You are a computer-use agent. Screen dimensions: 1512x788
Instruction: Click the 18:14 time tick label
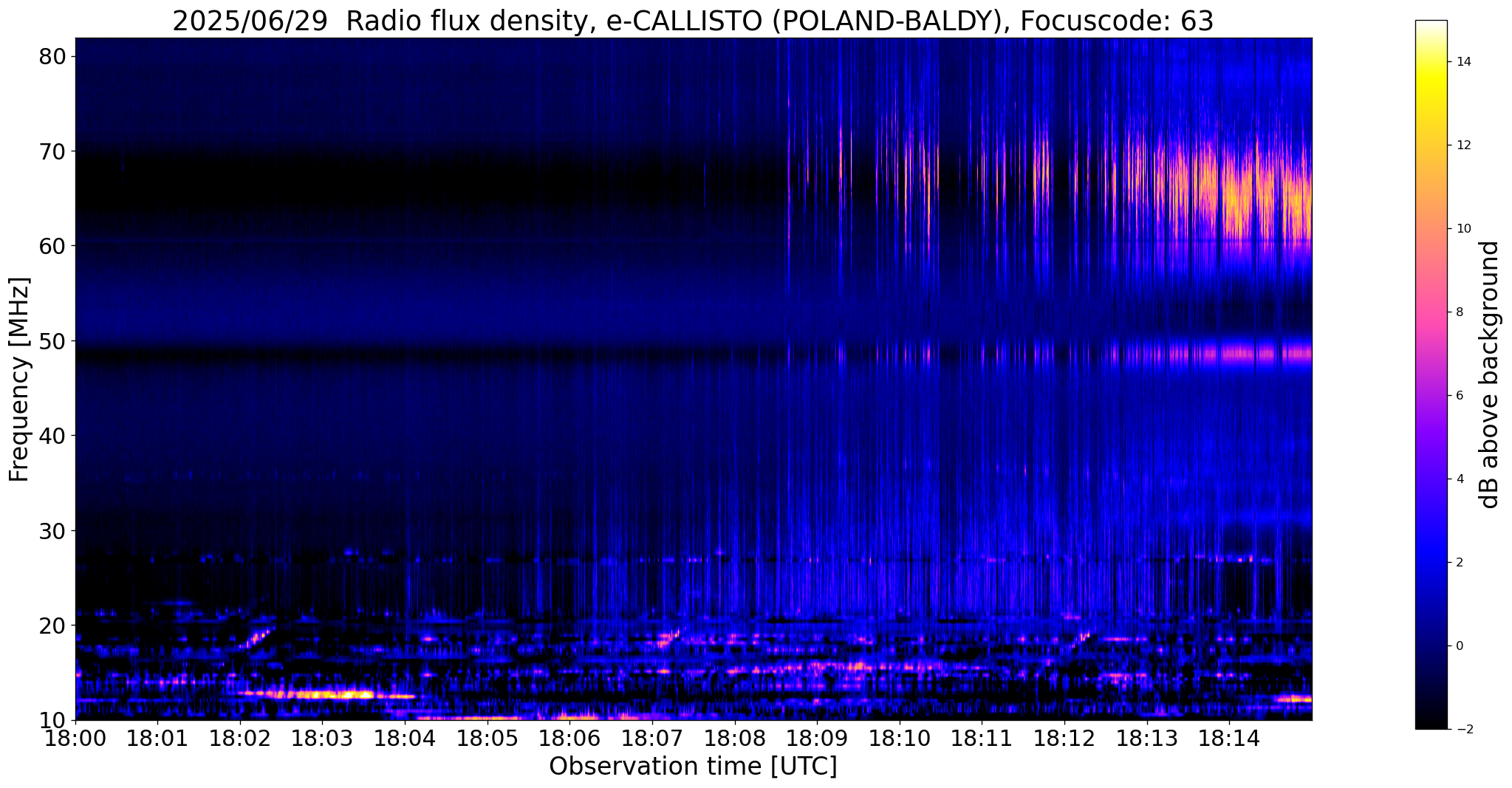pyautogui.click(x=1229, y=738)
